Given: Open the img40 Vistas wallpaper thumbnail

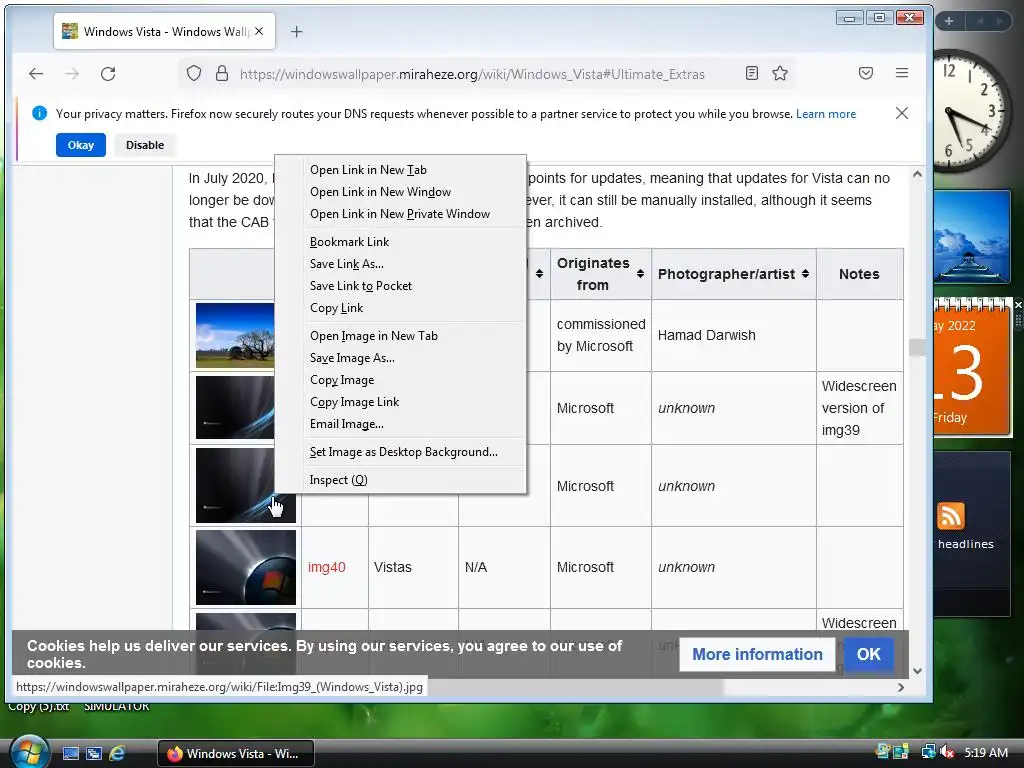Looking at the screenshot, I should pos(246,567).
